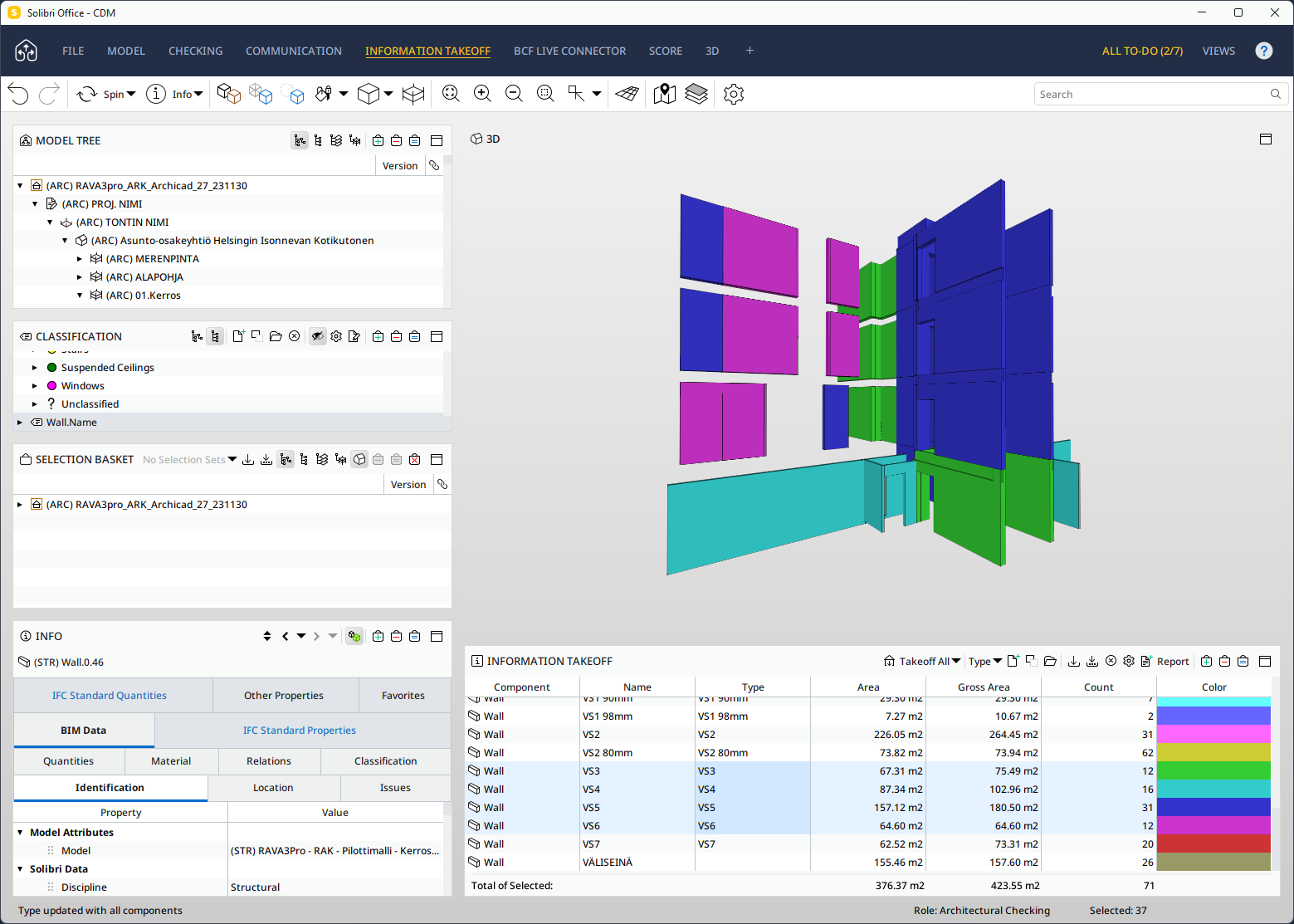Add a new layout with plus tab
Viewport: 1294px width, 924px height.
(750, 51)
